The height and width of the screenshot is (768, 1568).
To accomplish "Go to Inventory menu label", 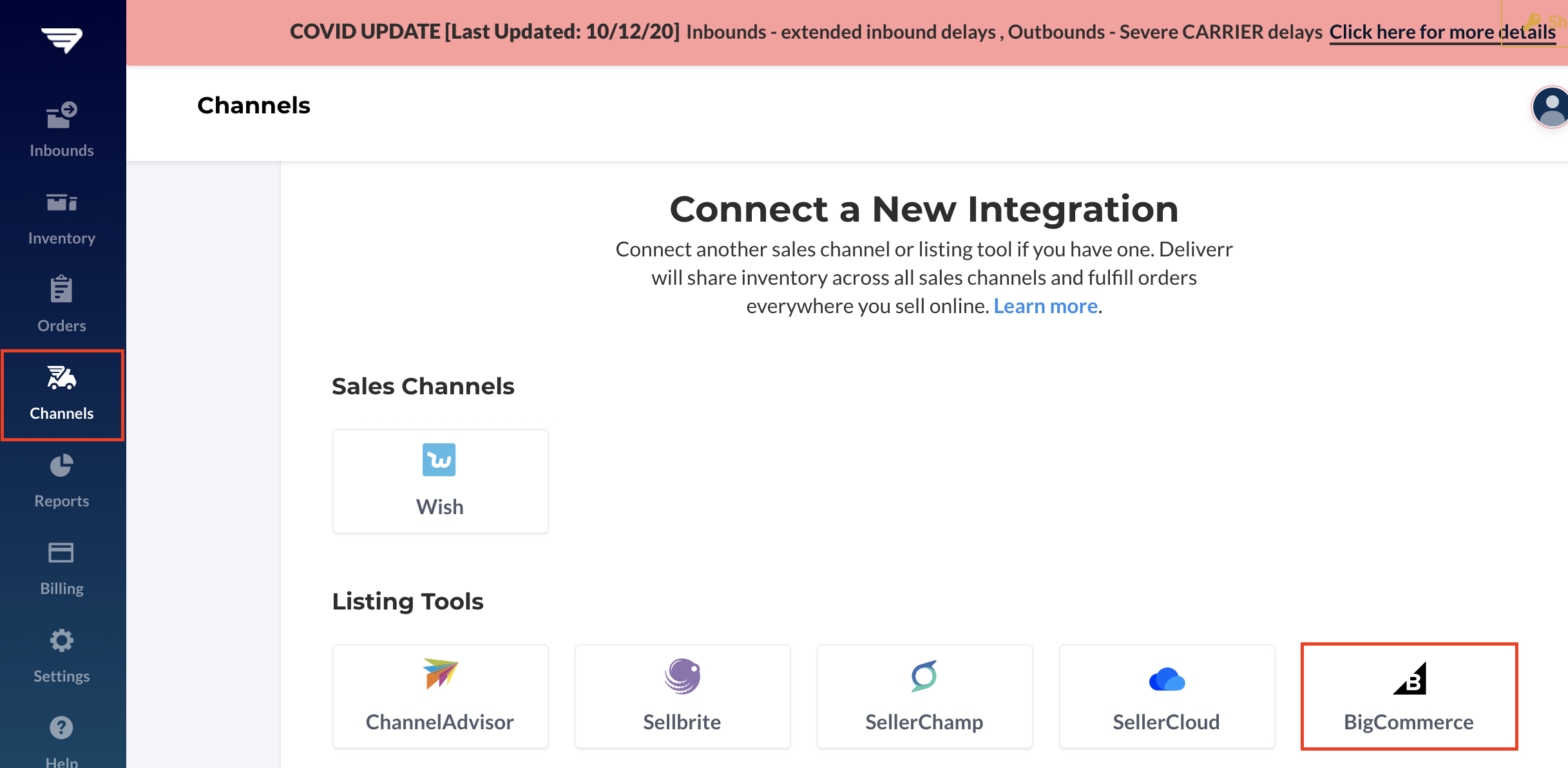I will [62, 238].
